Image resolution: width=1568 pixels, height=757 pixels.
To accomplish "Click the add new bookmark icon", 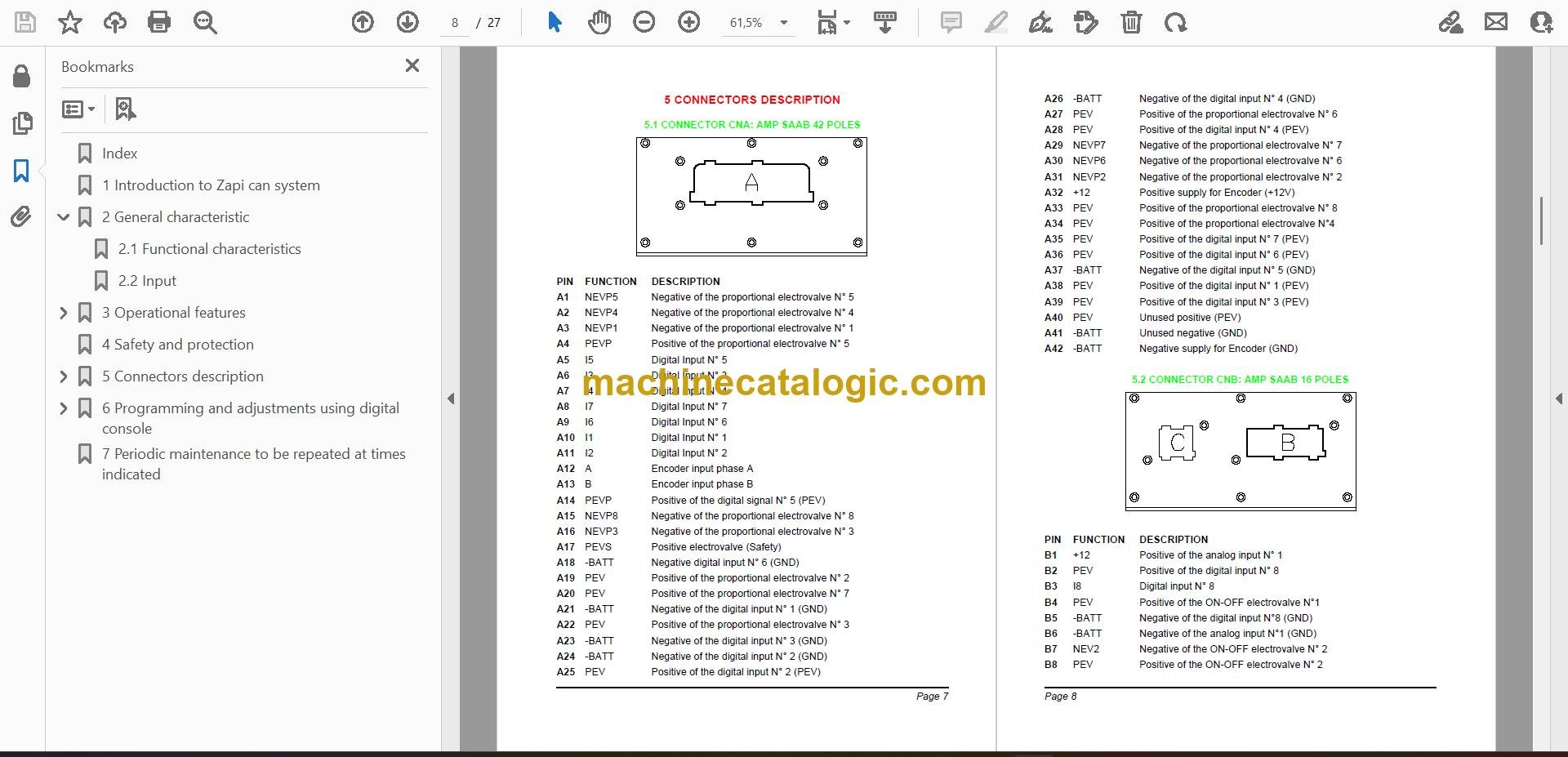I will (x=125, y=109).
